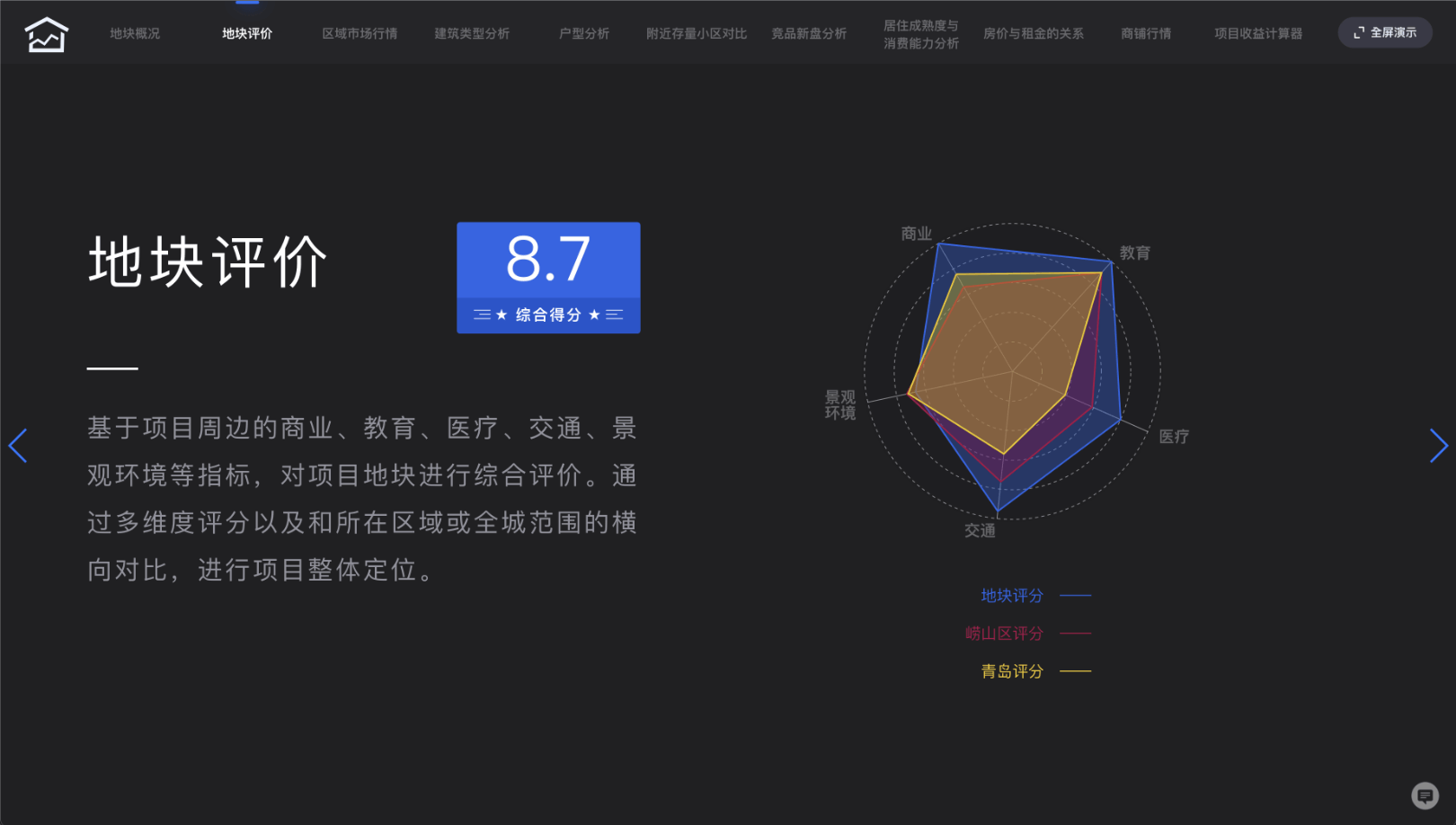Open 附近存量小区对比 tab
The height and width of the screenshot is (825, 1456).
[x=697, y=34]
